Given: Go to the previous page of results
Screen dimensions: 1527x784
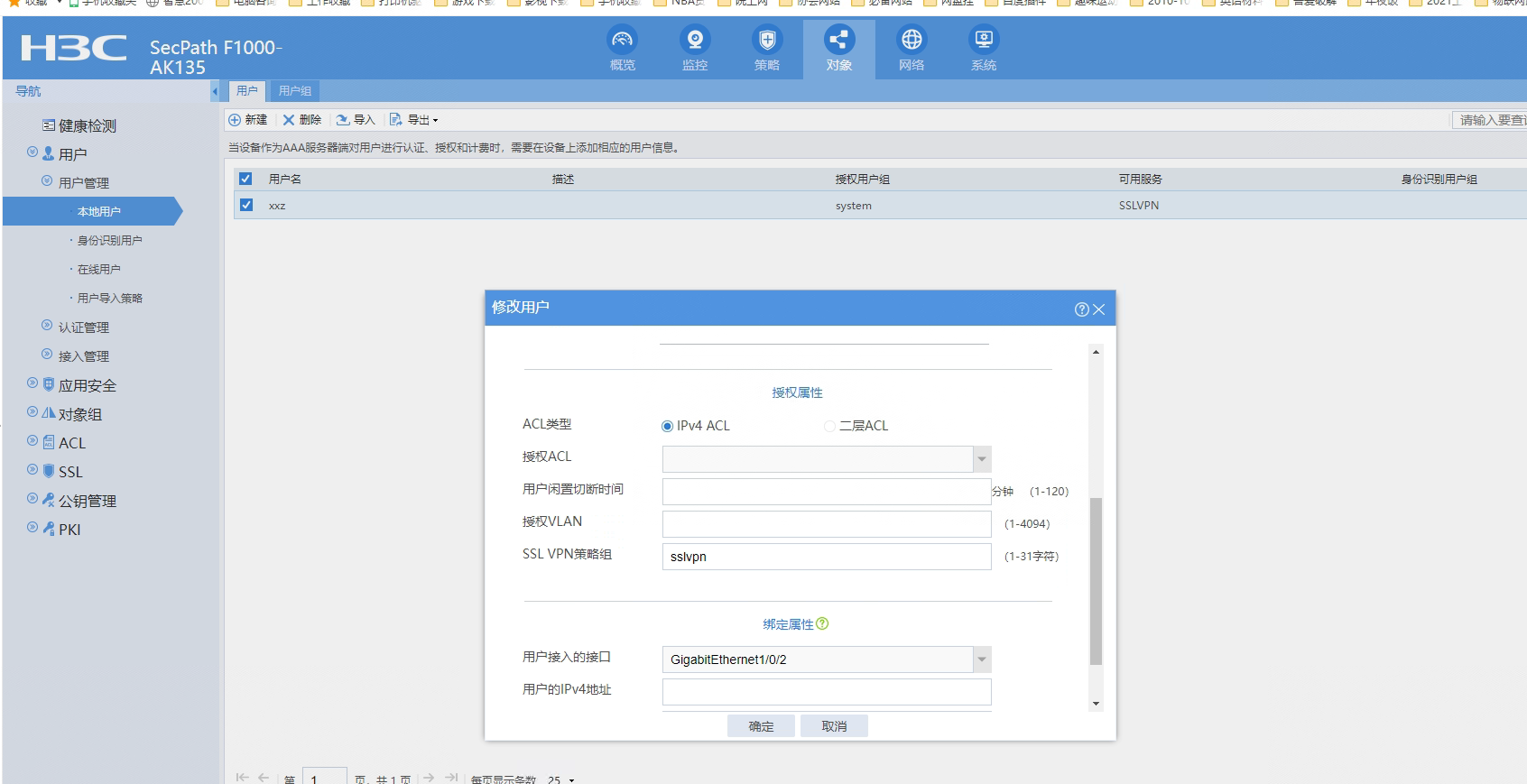Looking at the screenshot, I should pos(264,777).
